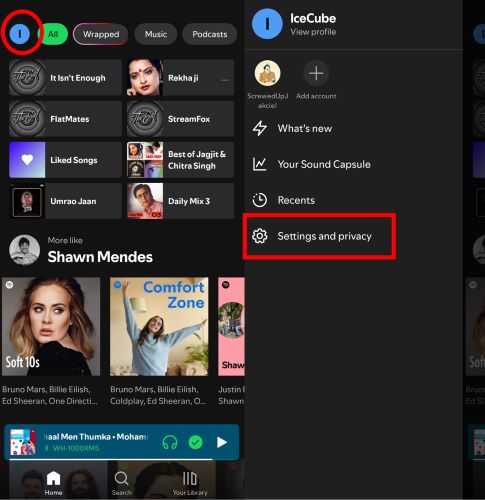This screenshot has width=485, height=500.
Task: Open the It Isn't Enough tile
Action: pos(65,78)
